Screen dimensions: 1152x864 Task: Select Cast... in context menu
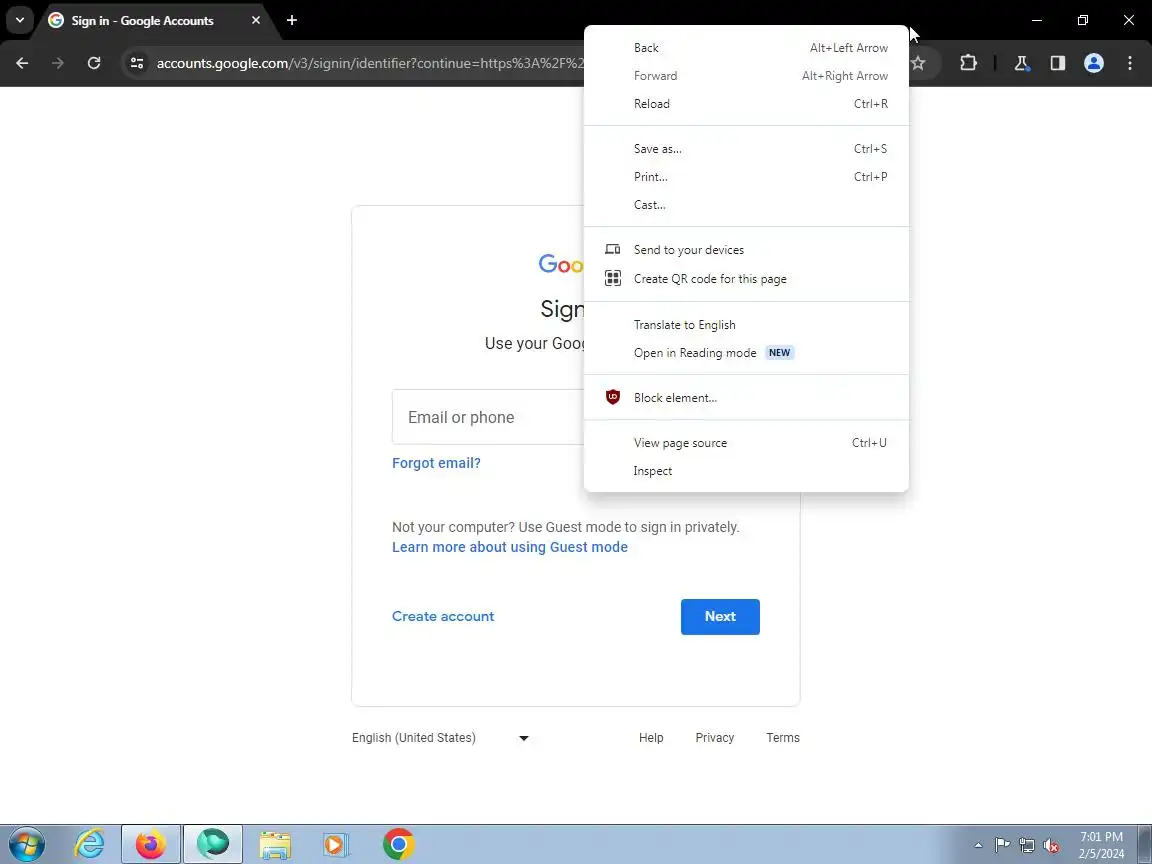pyautogui.click(x=746, y=205)
